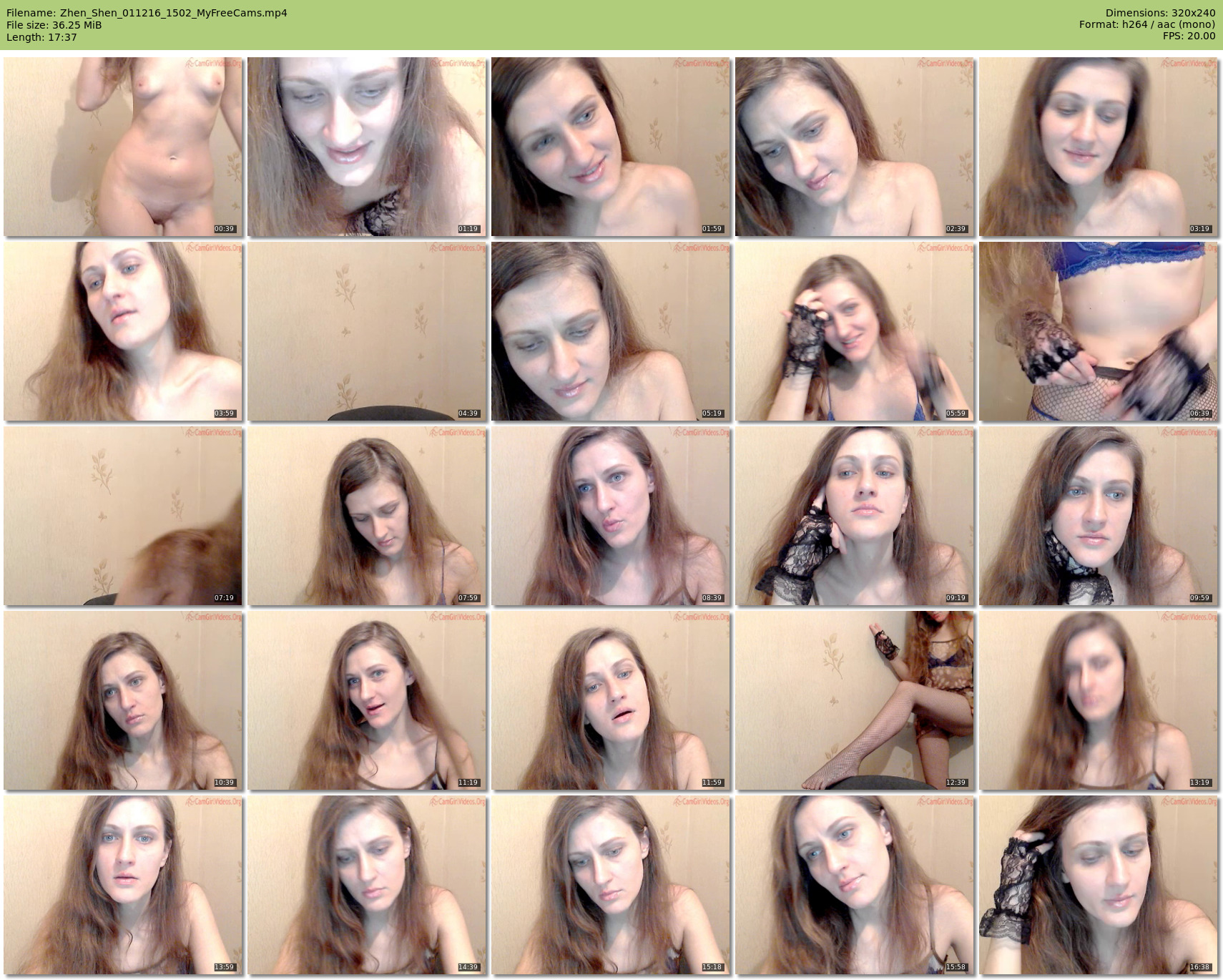
Task: Select the frame marked 03:19
Action: click(1098, 147)
